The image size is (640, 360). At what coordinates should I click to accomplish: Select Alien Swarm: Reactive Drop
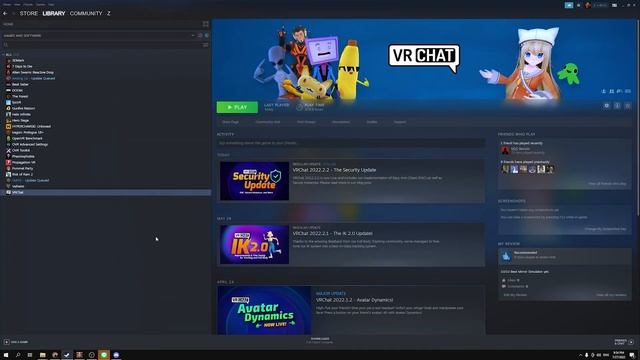point(33,72)
